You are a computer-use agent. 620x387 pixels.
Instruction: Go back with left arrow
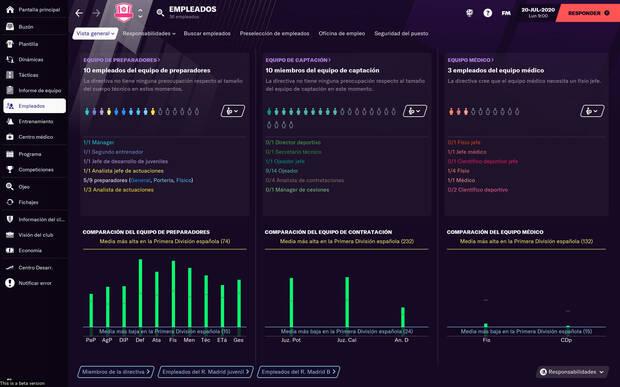[79, 13]
